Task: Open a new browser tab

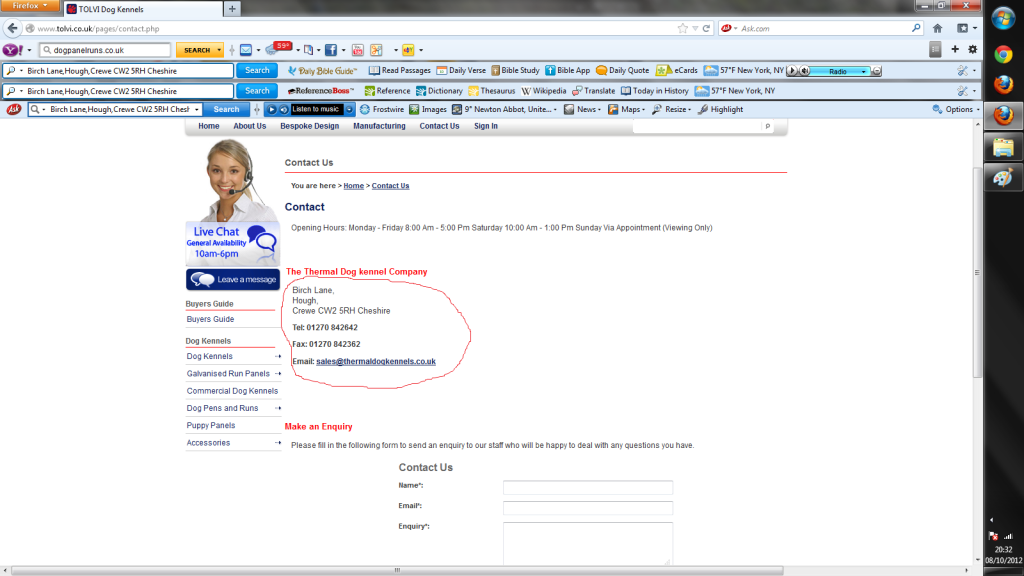Action: [232, 9]
